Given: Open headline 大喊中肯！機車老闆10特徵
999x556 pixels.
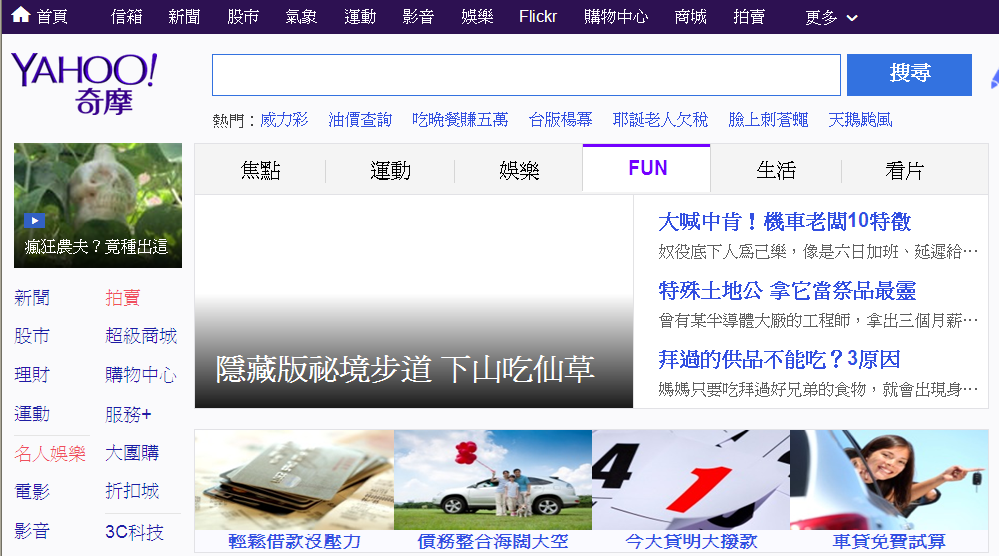Looking at the screenshot, I should click(x=784, y=222).
